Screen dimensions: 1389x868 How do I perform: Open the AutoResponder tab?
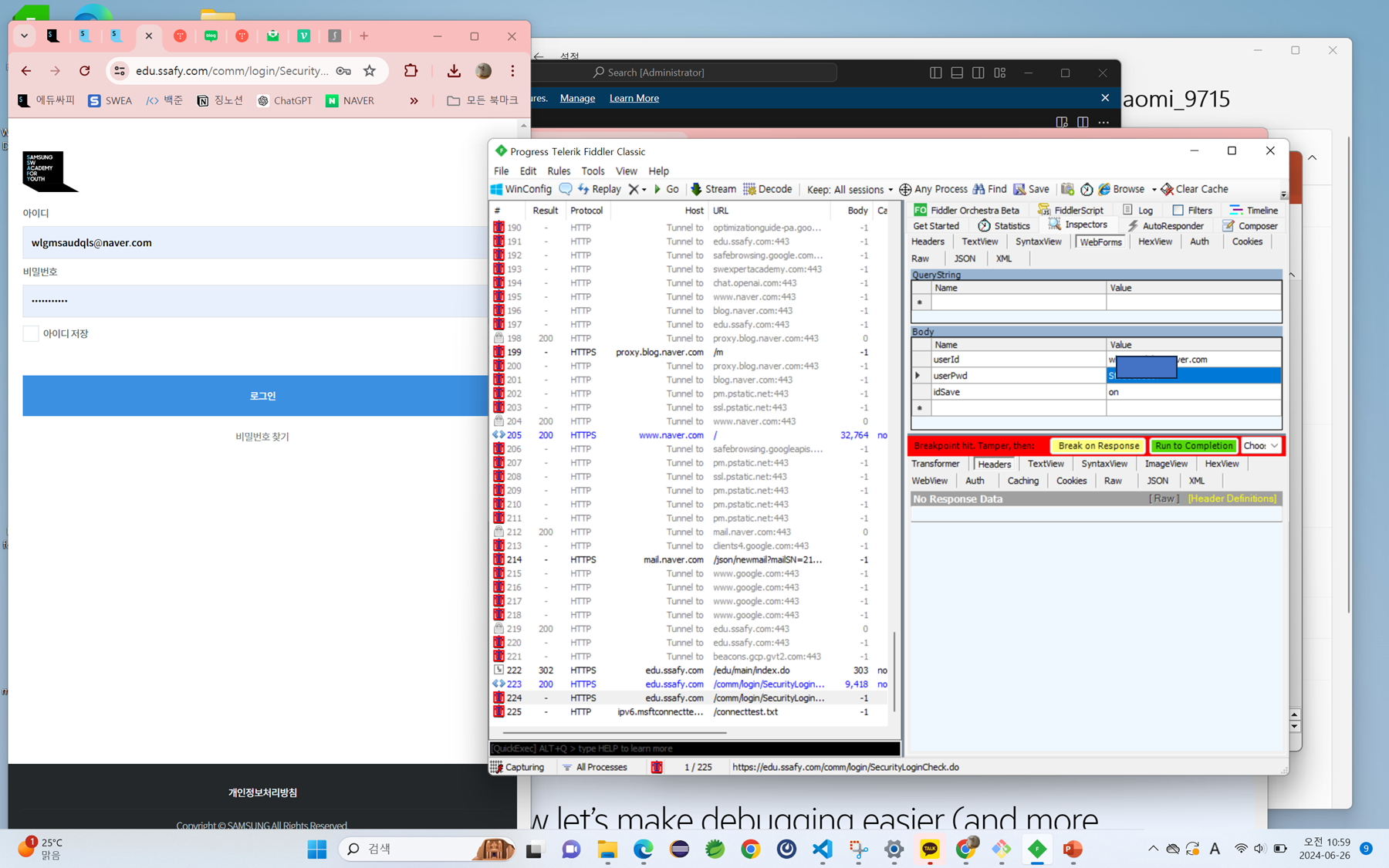point(1166,226)
